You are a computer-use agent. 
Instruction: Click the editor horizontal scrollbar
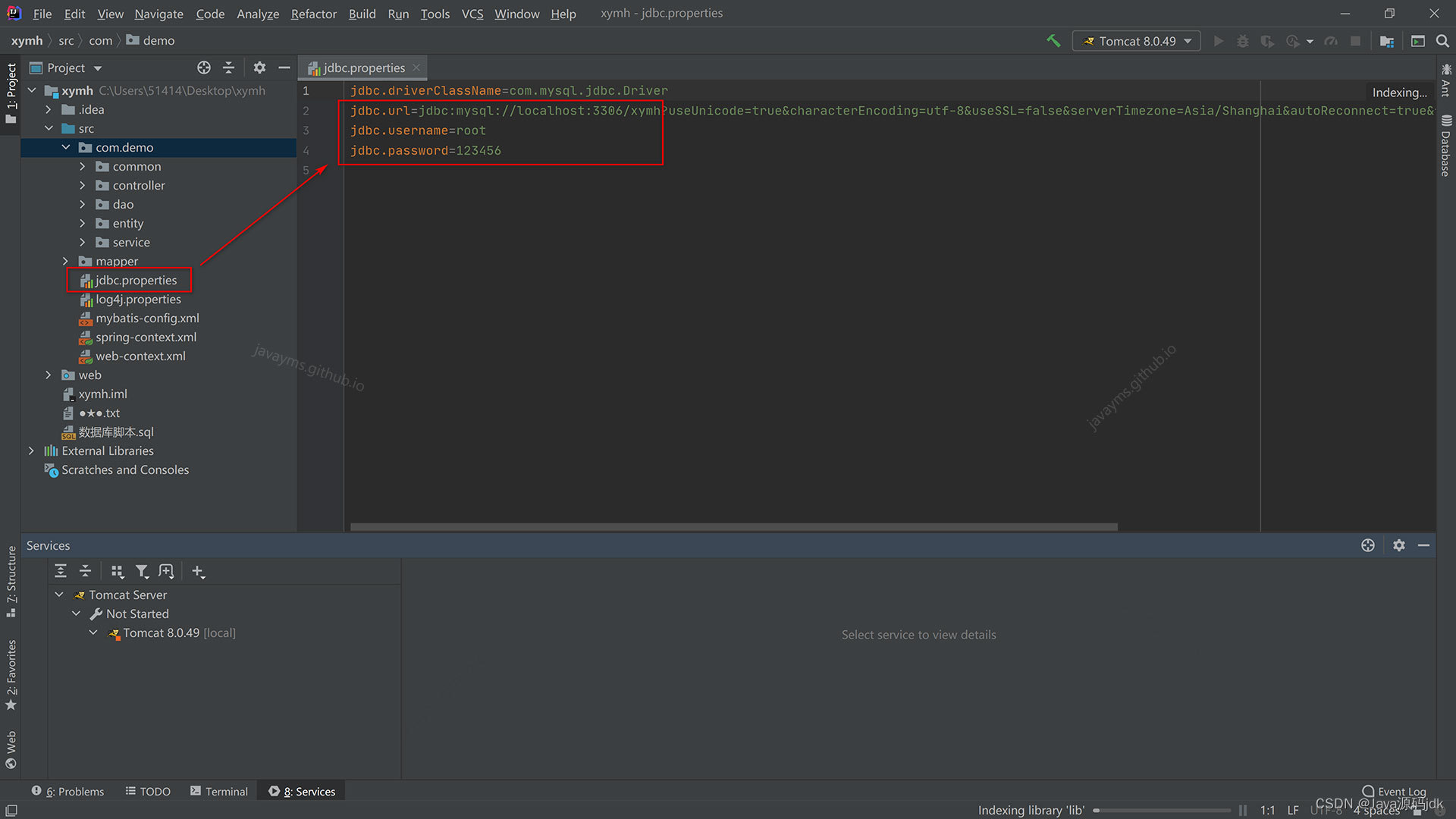(733, 526)
